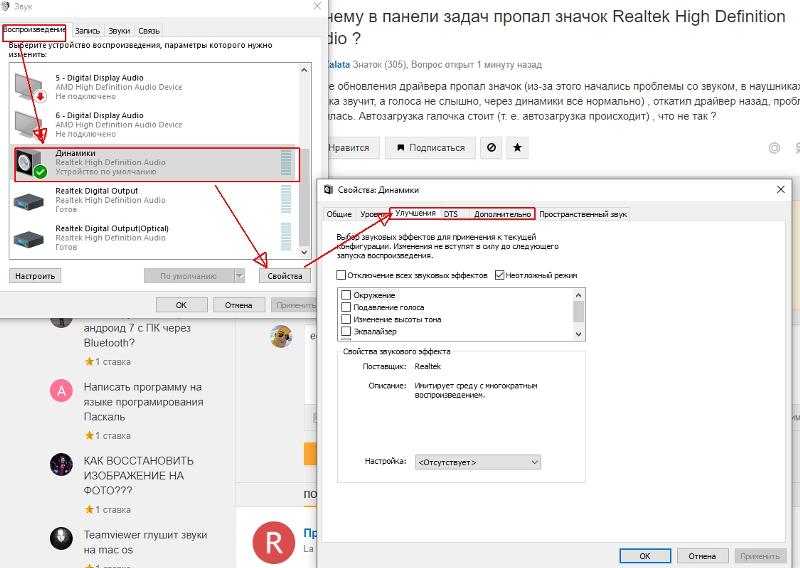Screen dimensions: 800x568
Task: Open the По умолчанию dropdown arrow
Action: (239, 276)
